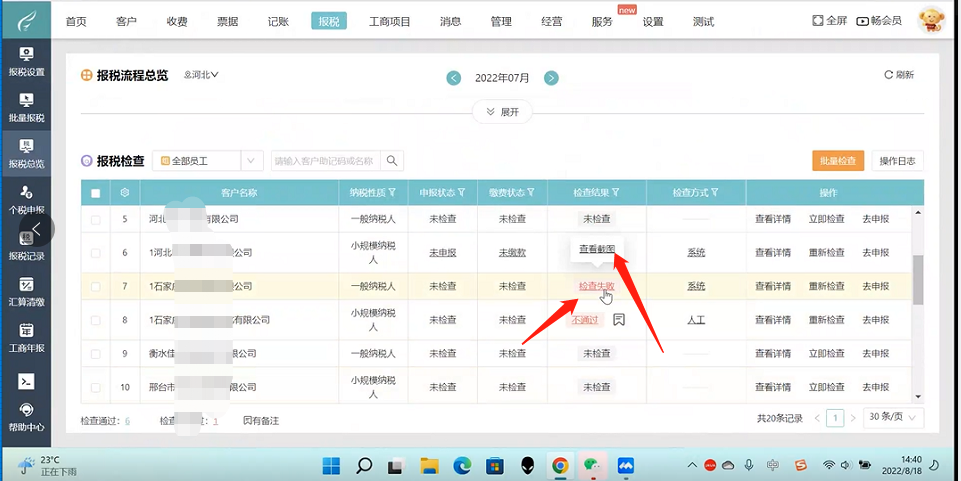Open 报税设置 in the left sidebar
Image resolution: width=961 pixels, height=481 pixels.
point(26,60)
